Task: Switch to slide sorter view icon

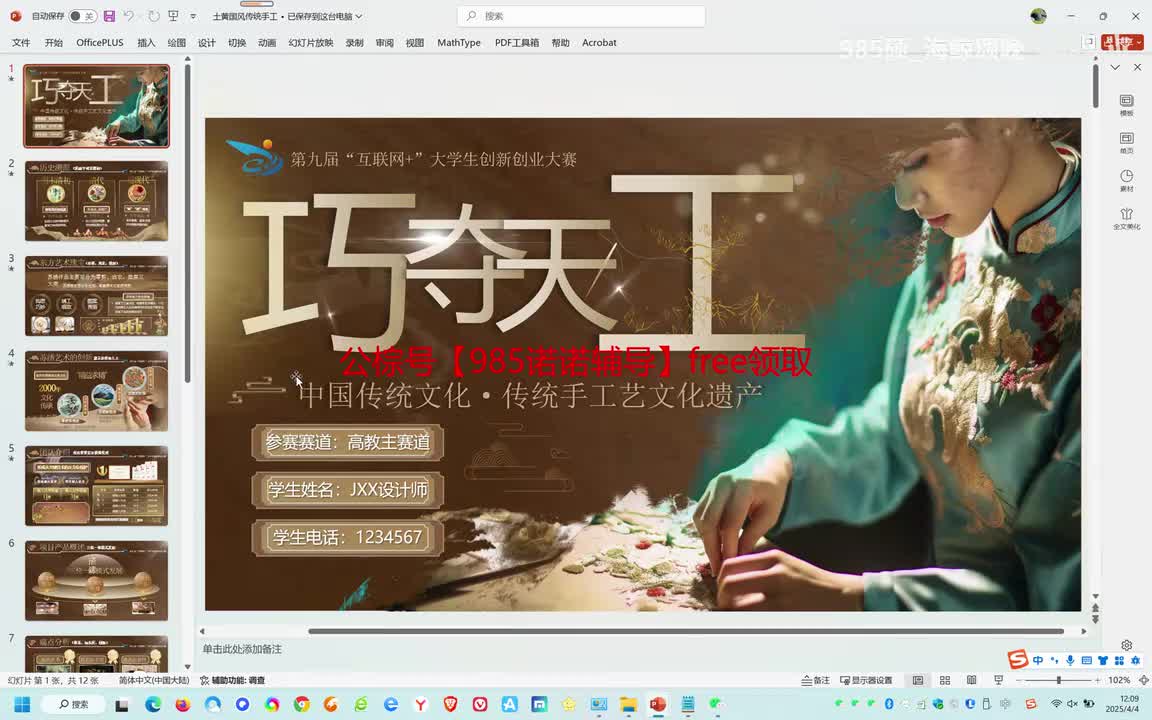Action: pos(945,680)
